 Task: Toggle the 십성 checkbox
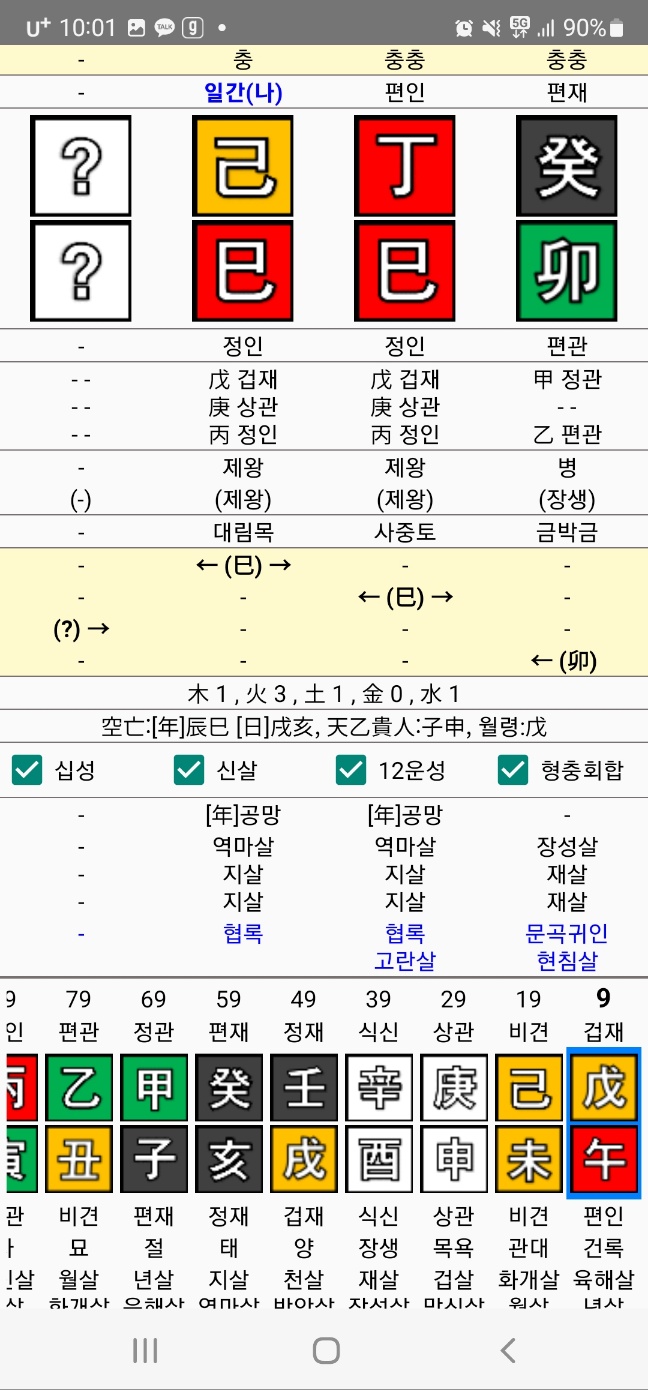(x=27, y=770)
